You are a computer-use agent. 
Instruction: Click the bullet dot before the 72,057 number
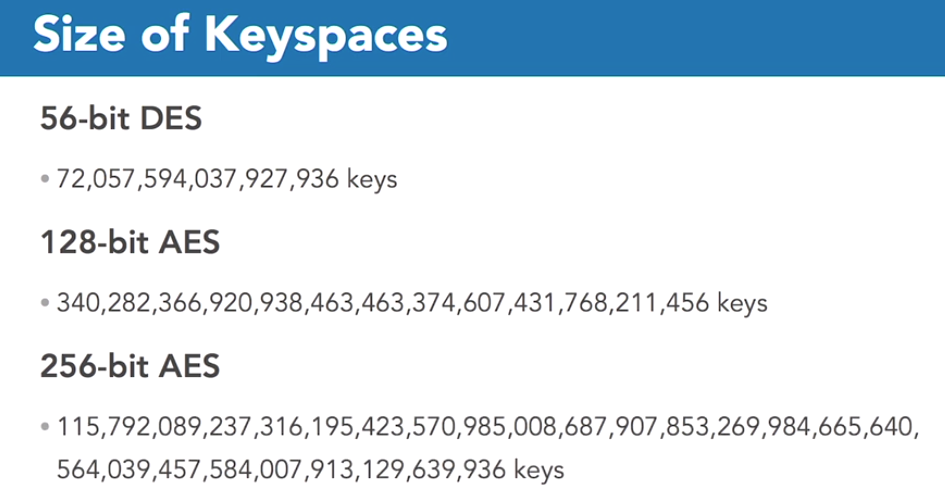pos(45,180)
